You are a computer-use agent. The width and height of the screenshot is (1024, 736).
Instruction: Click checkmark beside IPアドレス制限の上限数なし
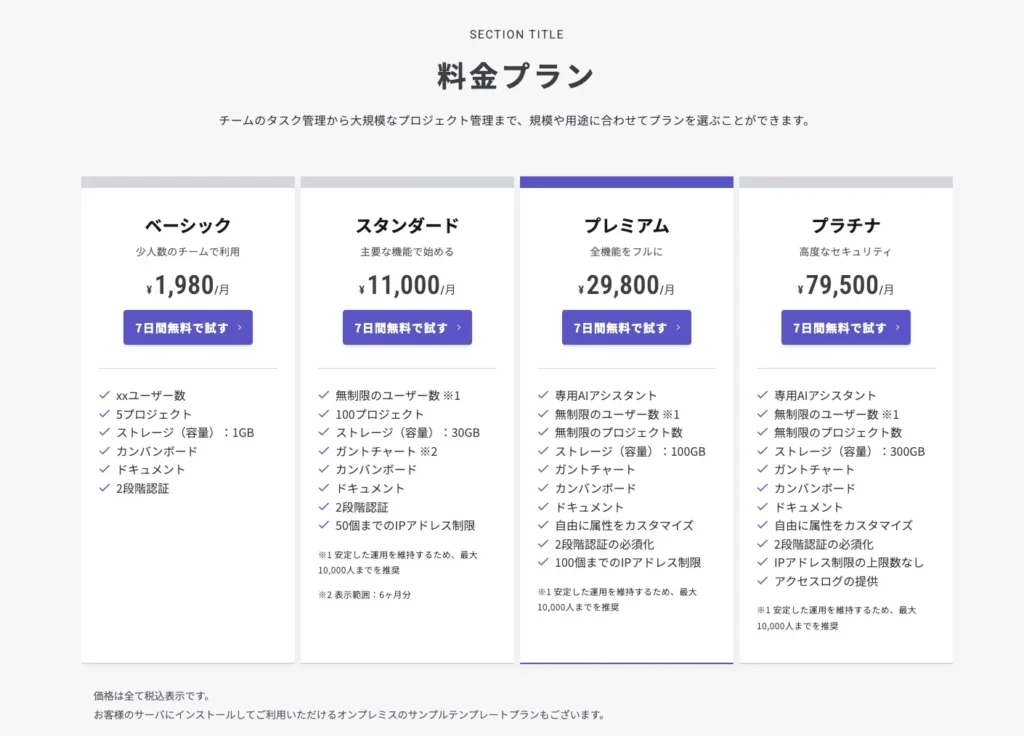[x=762, y=562]
